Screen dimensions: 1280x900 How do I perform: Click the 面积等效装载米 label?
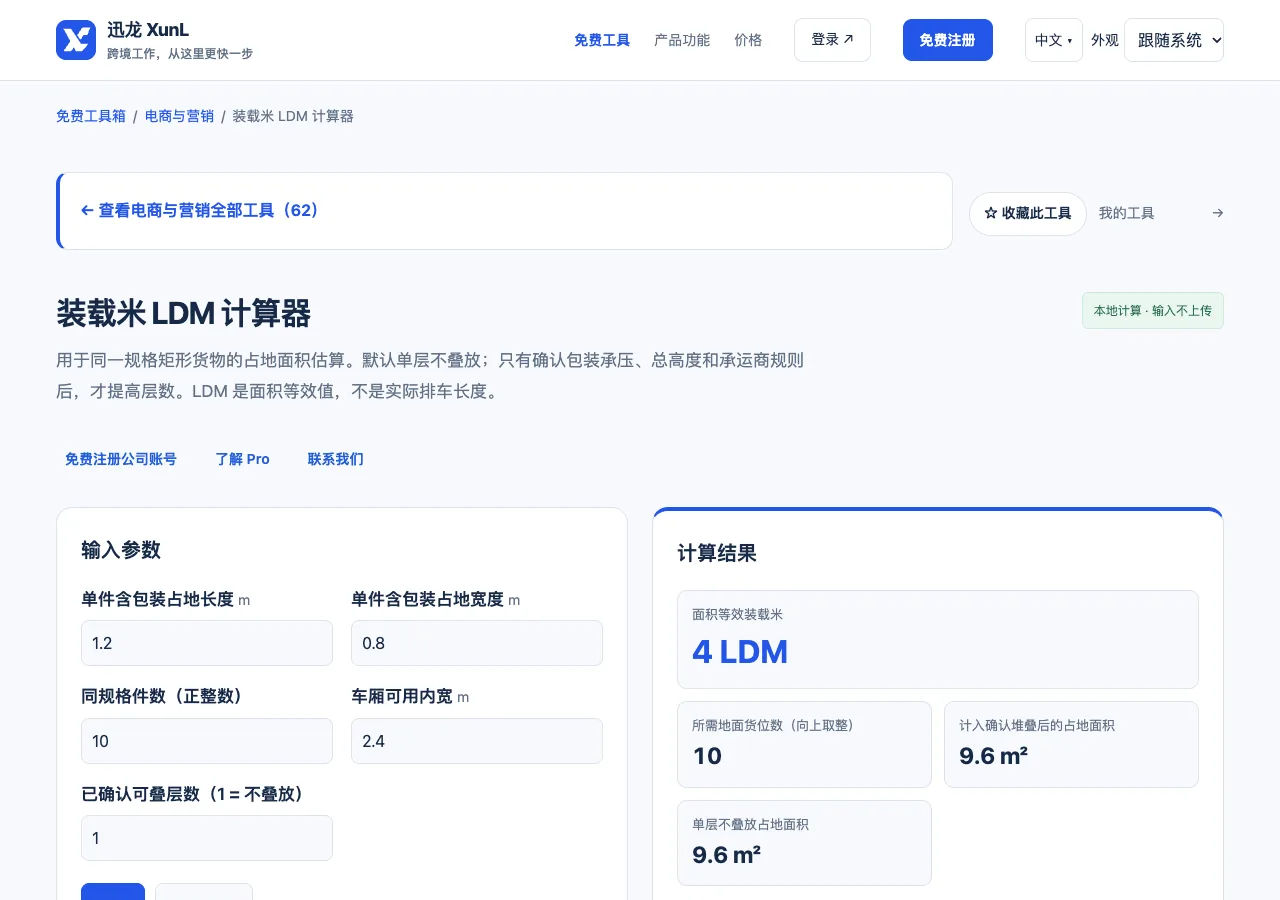(738, 615)
